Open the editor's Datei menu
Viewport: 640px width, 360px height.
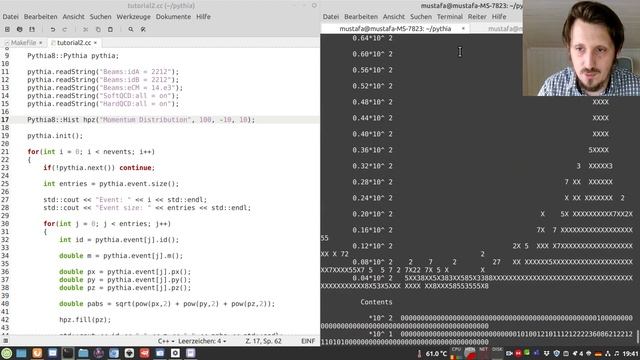coord(11,17)
